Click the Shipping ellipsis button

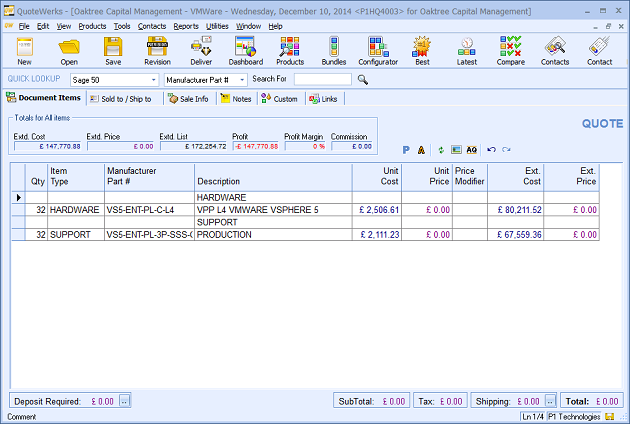(551, 401)
